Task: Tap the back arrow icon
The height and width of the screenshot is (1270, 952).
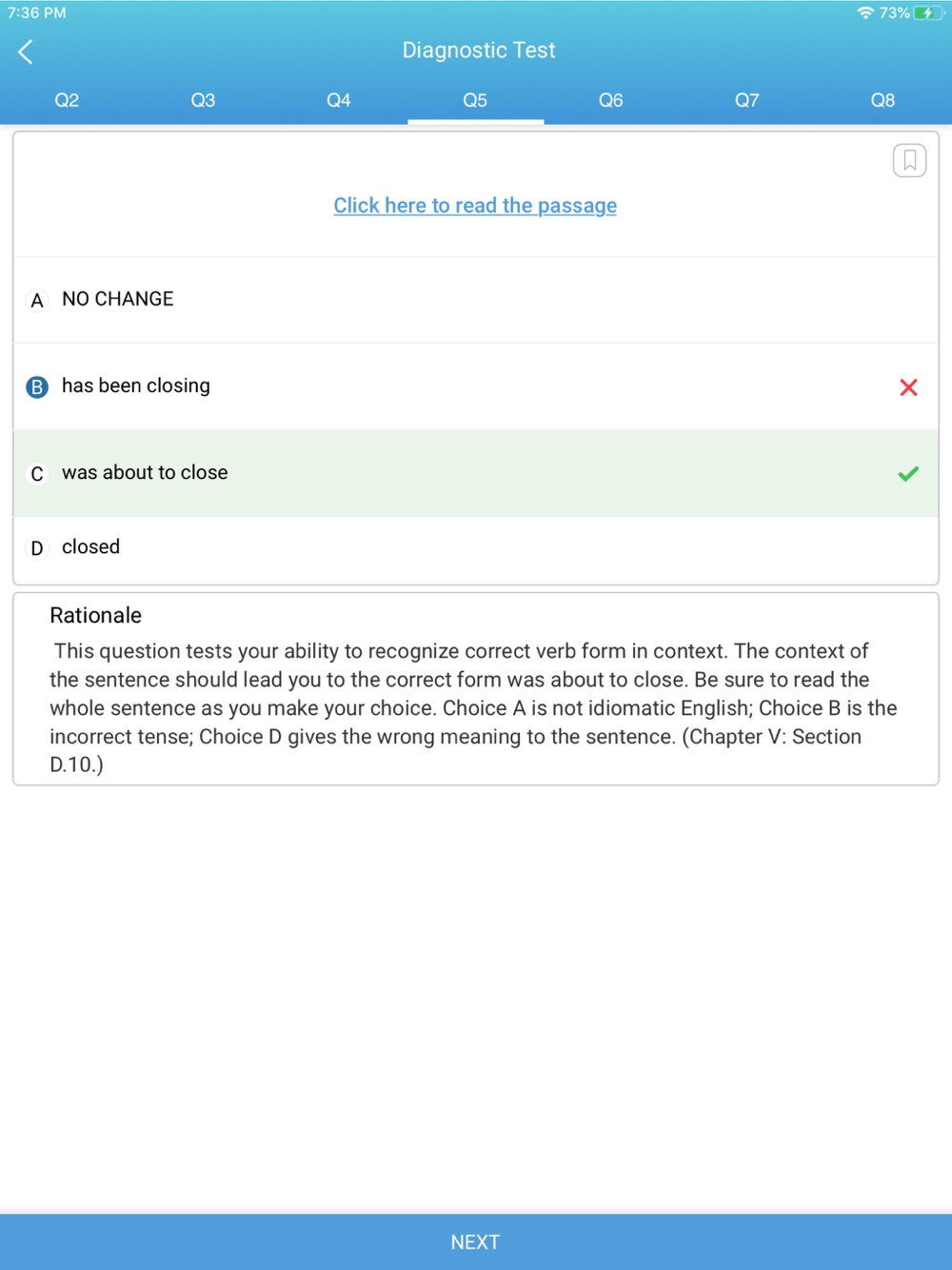Action: [26, 51]
